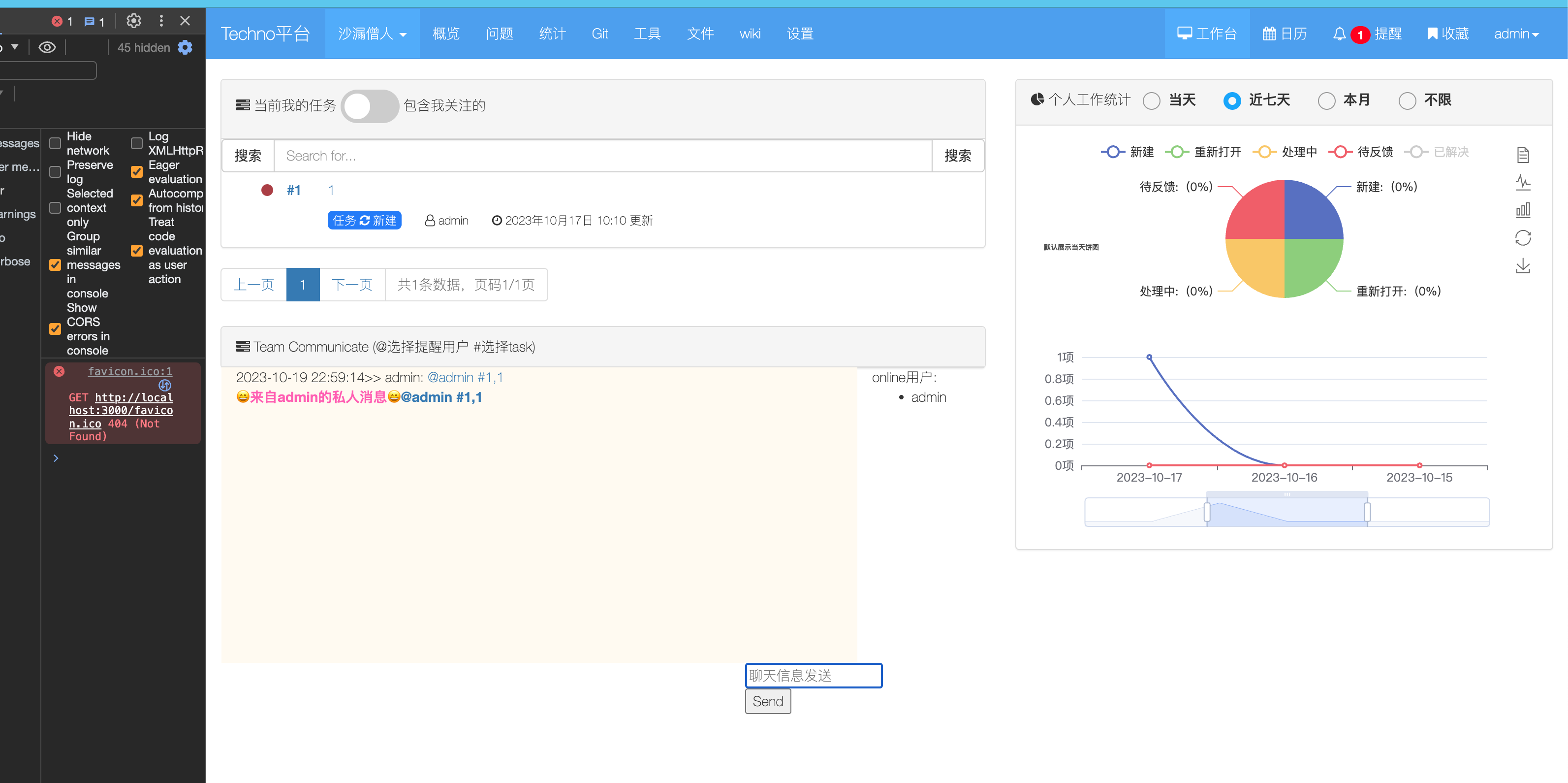The image size is (1568, 783).
Task: Click the chart data view document icon
Action: tap(1522, 155)
